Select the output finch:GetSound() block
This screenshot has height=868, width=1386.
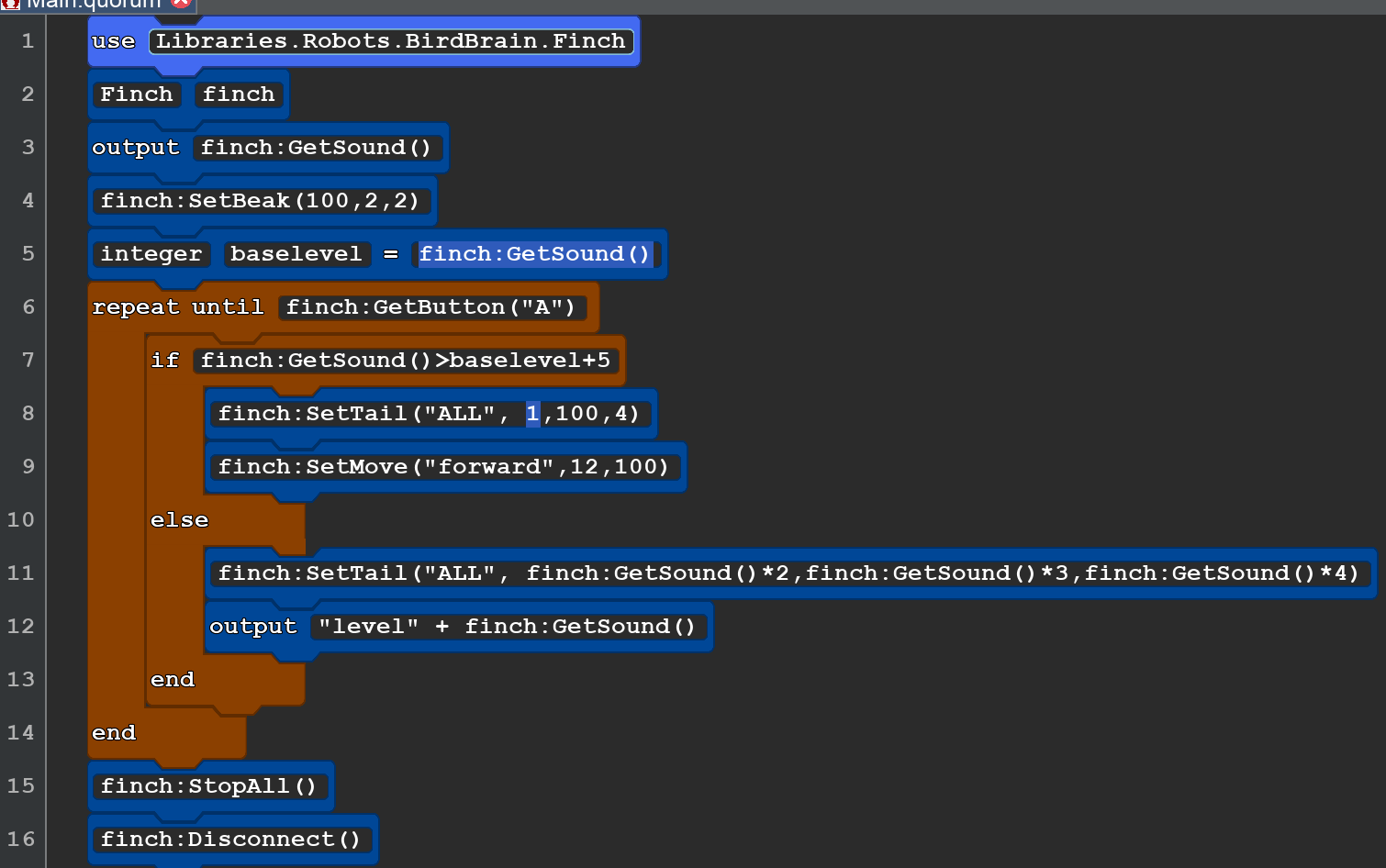[136, 147]
